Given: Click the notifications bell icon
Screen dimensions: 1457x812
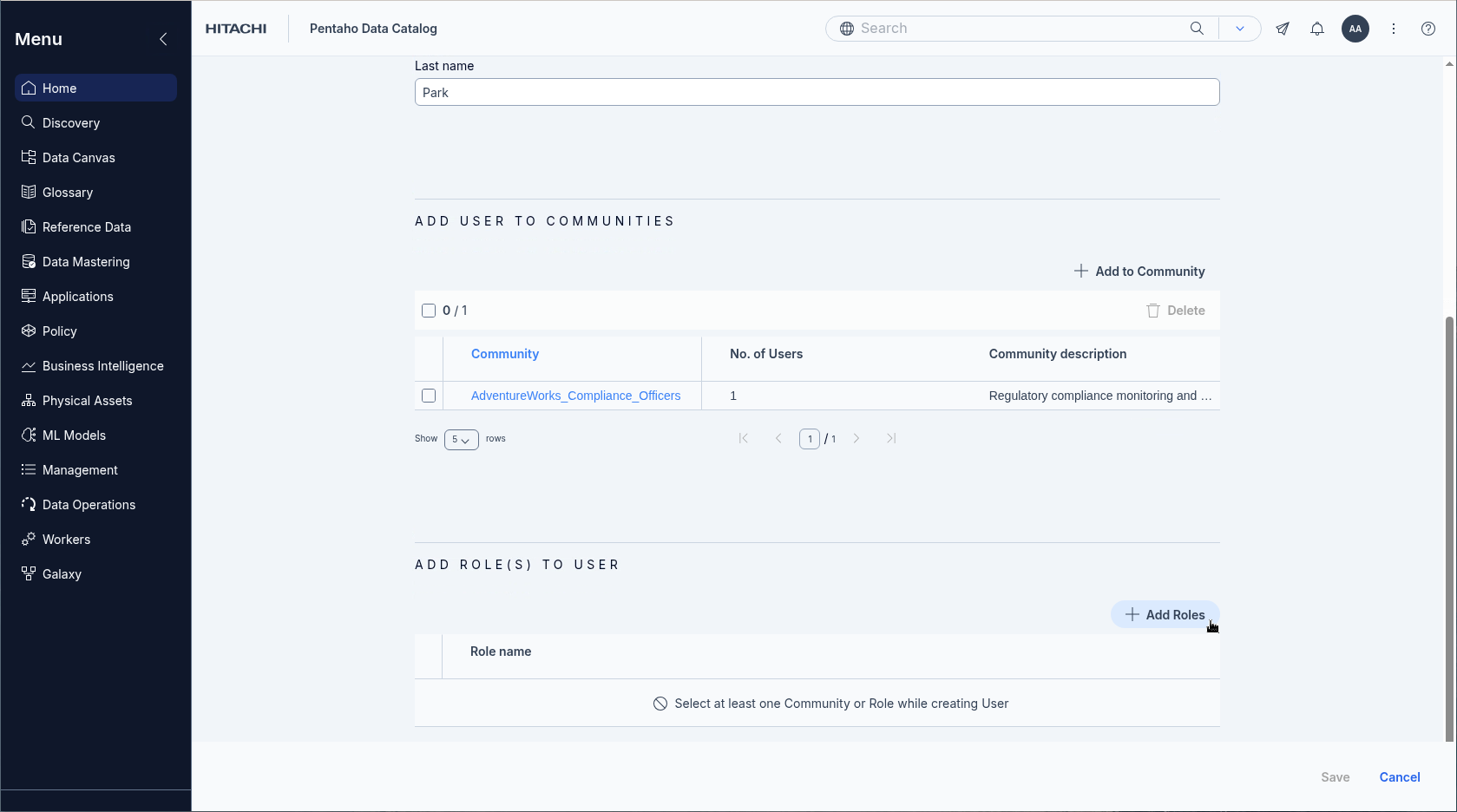Looking at the screenshot, I should tap(1316, 29).
